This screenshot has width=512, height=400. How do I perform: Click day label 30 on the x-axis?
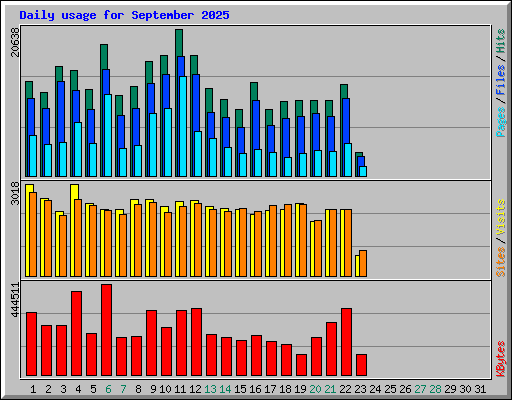465,389
